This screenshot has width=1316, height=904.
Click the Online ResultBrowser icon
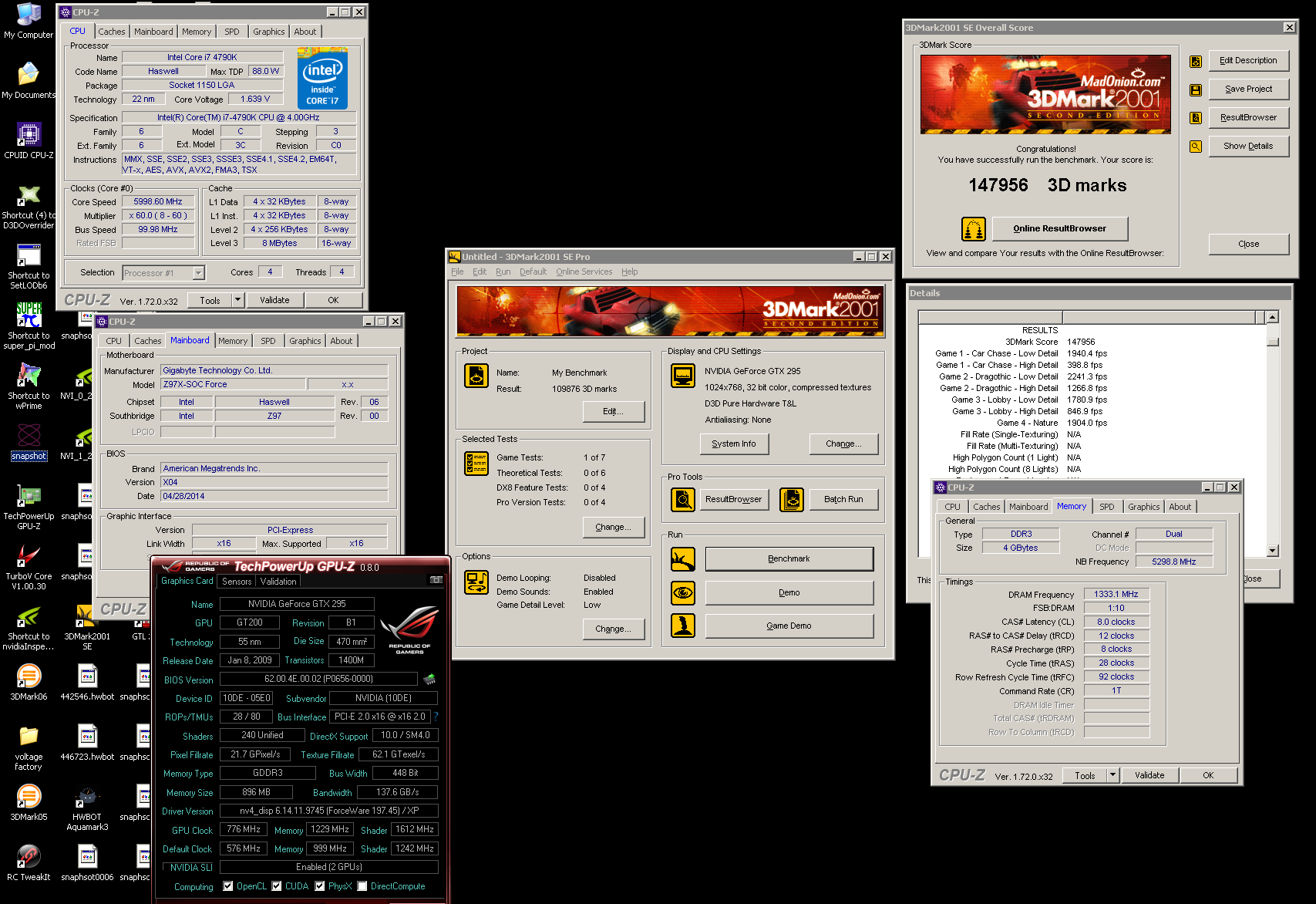[x=974, y=229]
